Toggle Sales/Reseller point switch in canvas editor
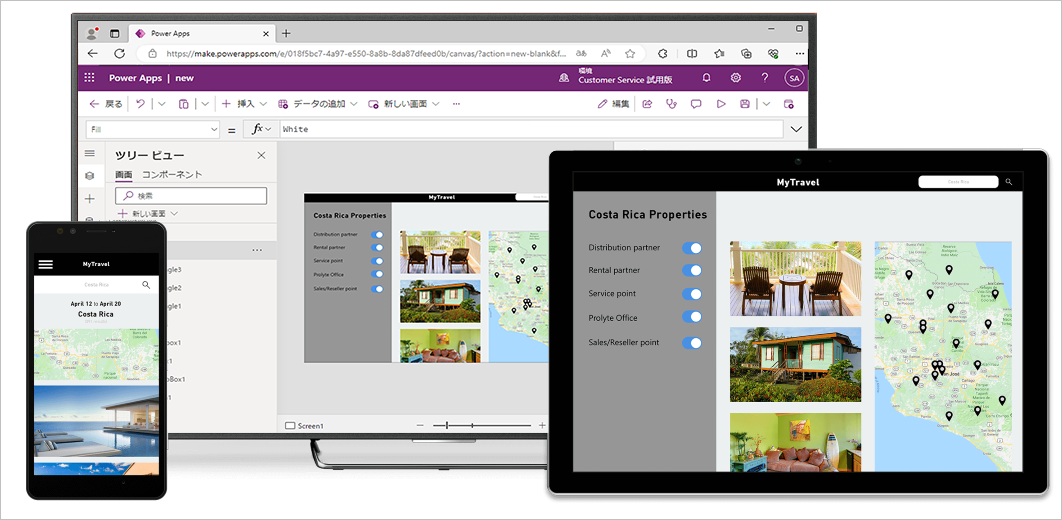The height and width of the screenshot is (520, 1062). tap(377, 288)
